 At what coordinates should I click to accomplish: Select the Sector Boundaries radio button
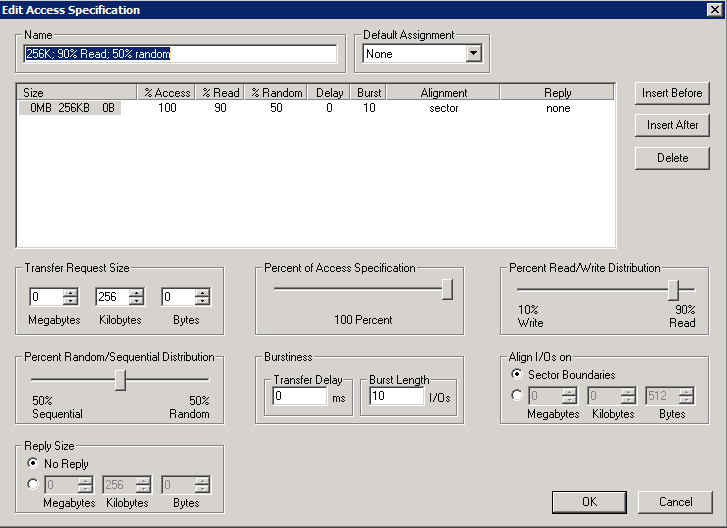(517, 375)
